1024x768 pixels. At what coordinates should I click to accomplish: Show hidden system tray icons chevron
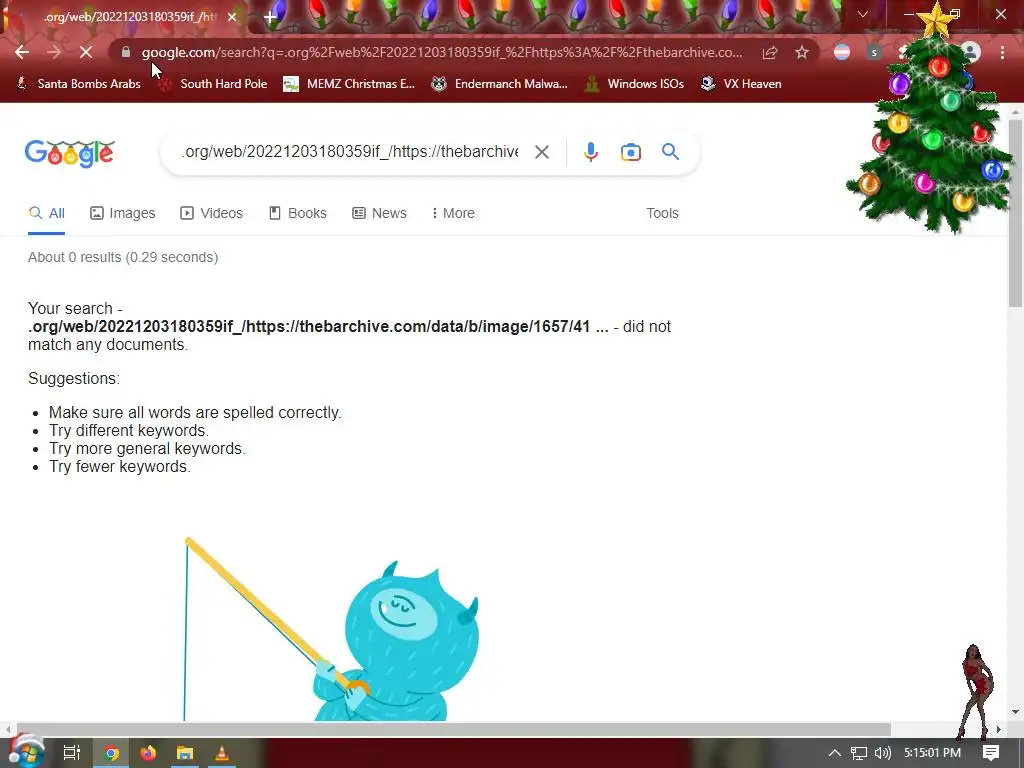835,753
